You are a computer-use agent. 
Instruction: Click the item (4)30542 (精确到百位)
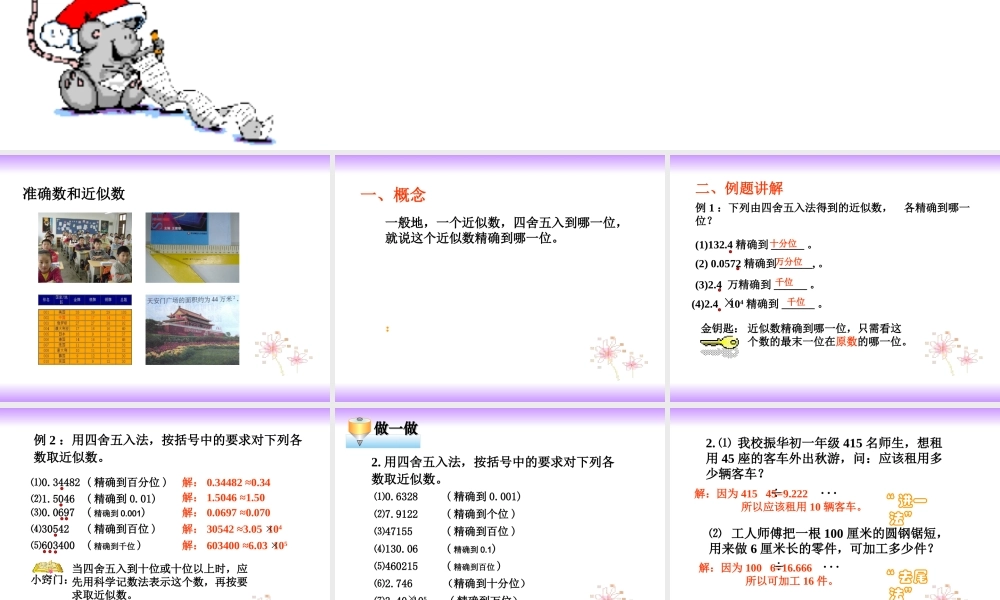pyautogui.click(x=93, y=529)
